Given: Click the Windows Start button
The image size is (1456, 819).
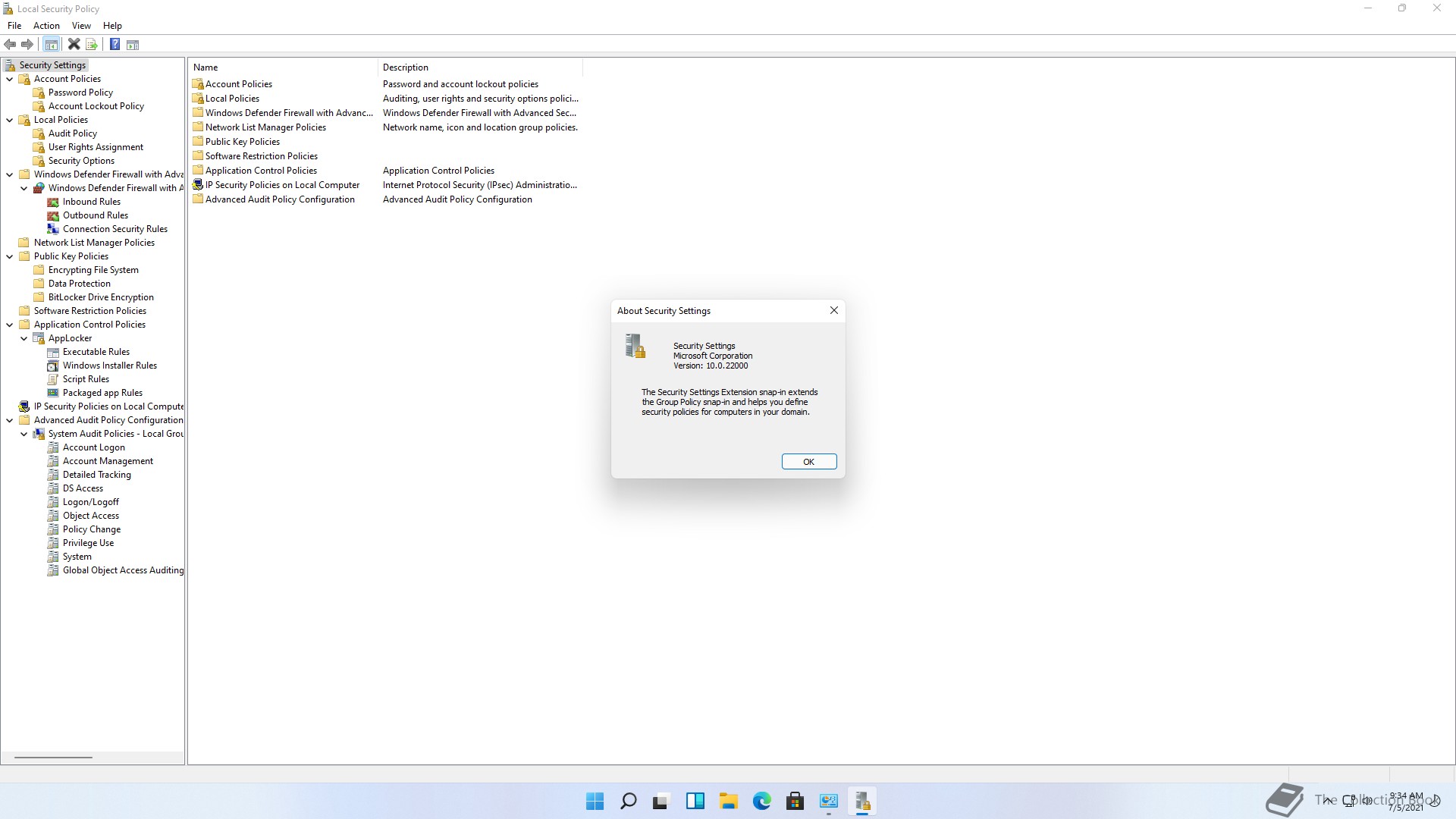Looking at the screenshot, I should tap(595, 801).
